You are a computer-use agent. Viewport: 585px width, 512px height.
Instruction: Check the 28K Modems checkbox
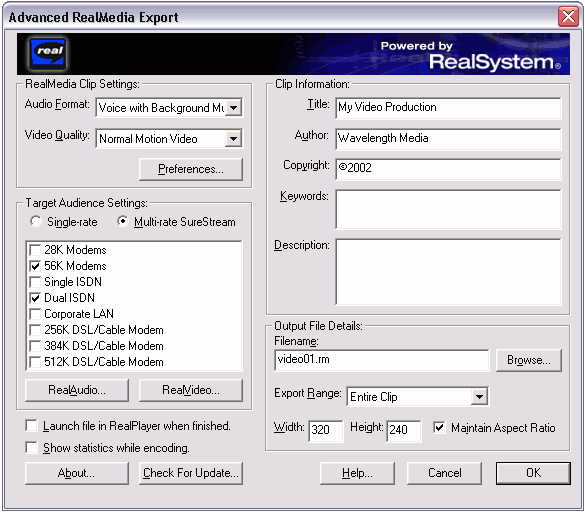click(x=35, y=250)
